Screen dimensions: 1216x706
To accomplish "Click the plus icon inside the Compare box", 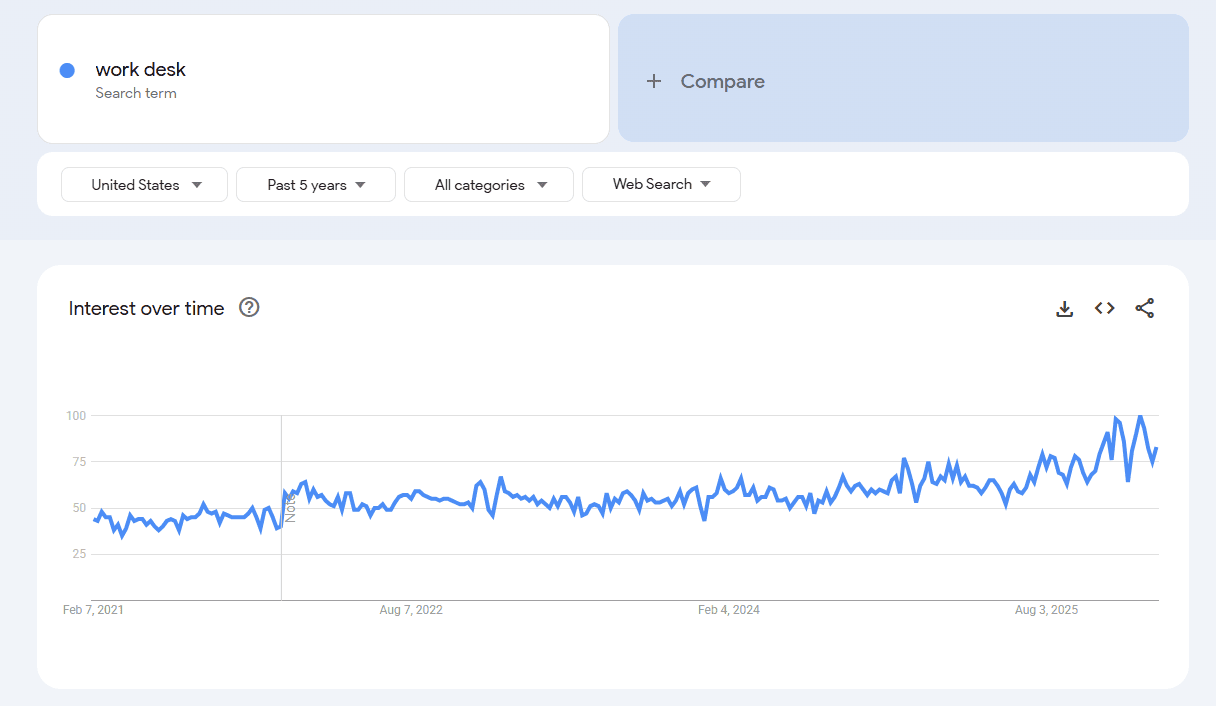I will point(654,80).
